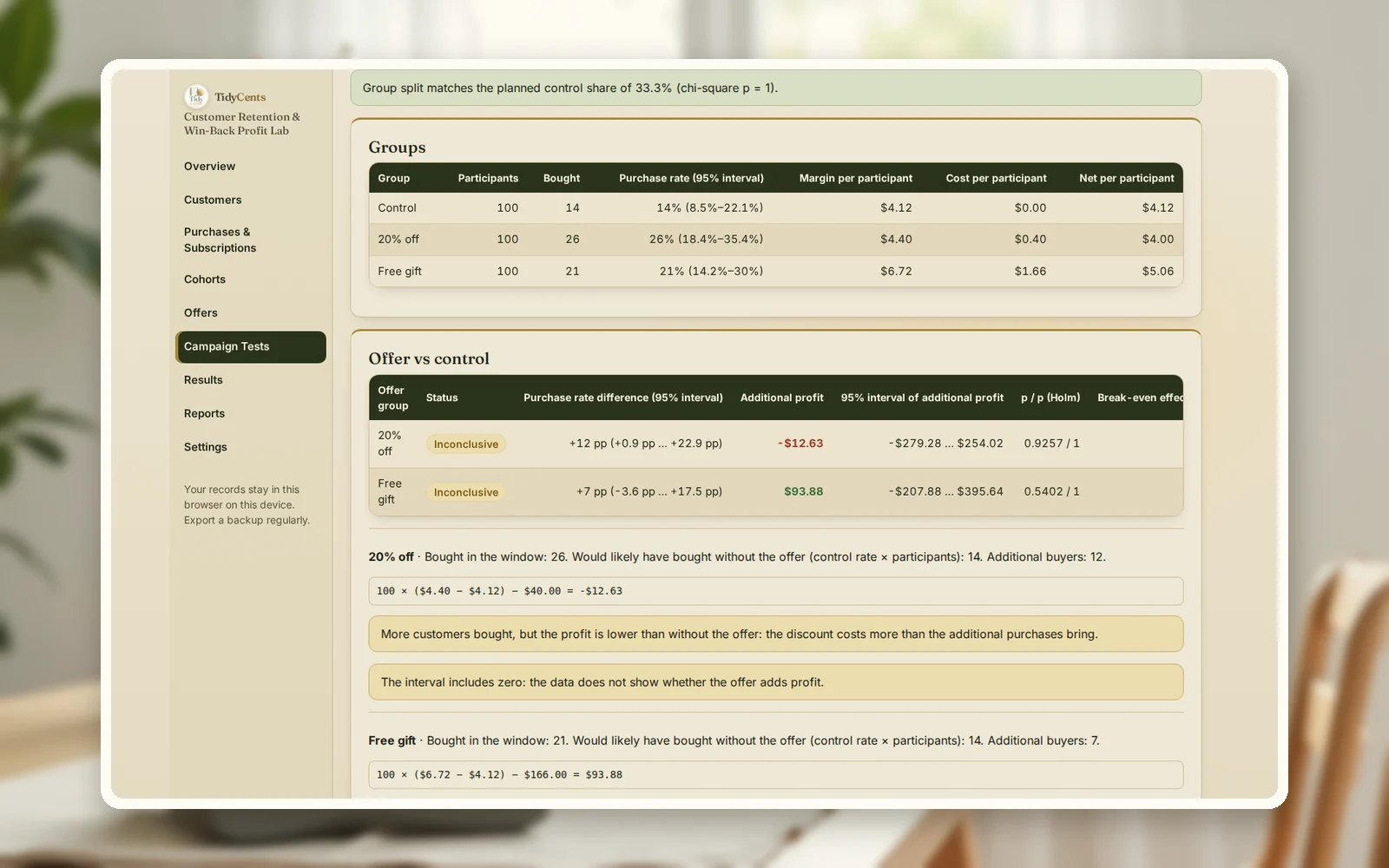Click the $93.88 additional profit value
This screenshot has width=1389, height=868.
(803, 491)
